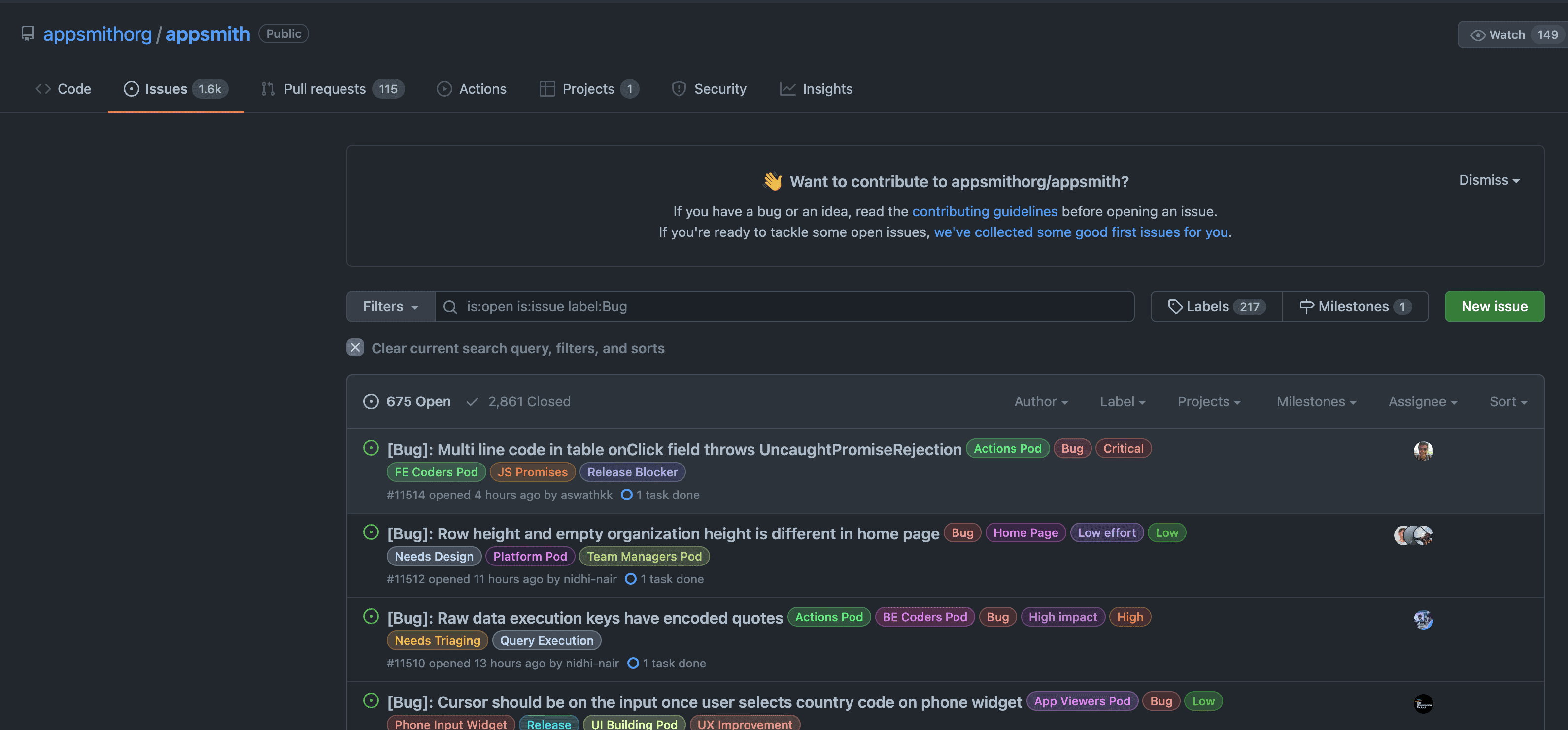Click the Query Execution label
The image size is (1568, 730).
point(546,640)
